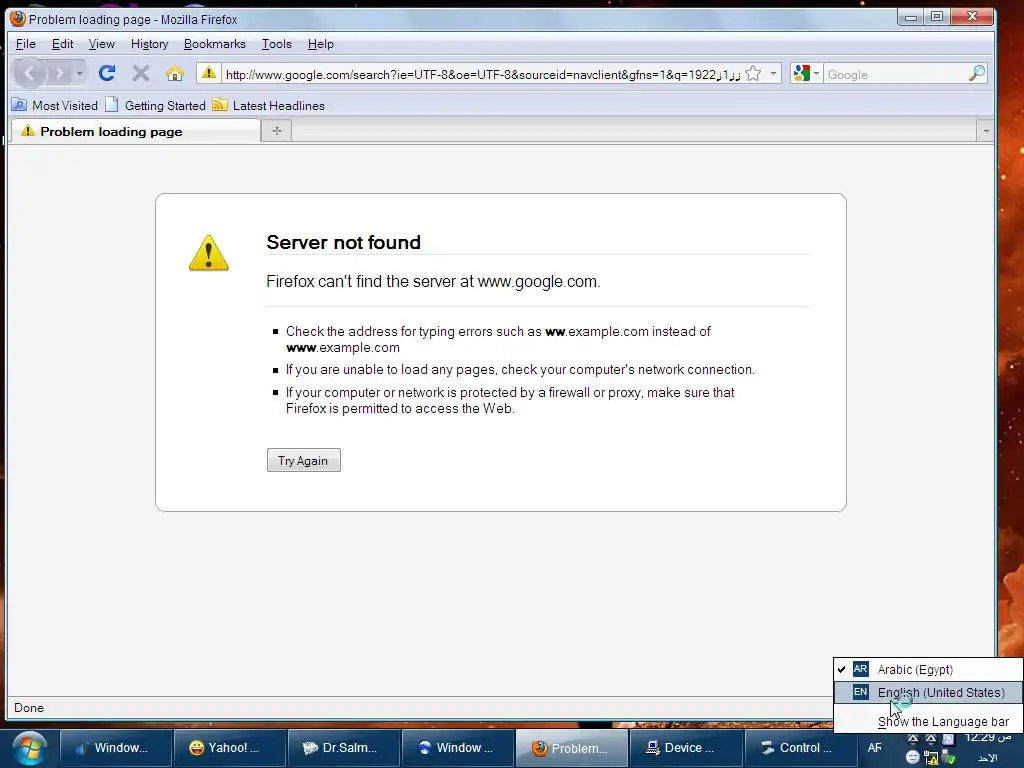The image size is (1024, 768).
Task: Click the warning site identity icon in address bar
Action: click(208, 73)
